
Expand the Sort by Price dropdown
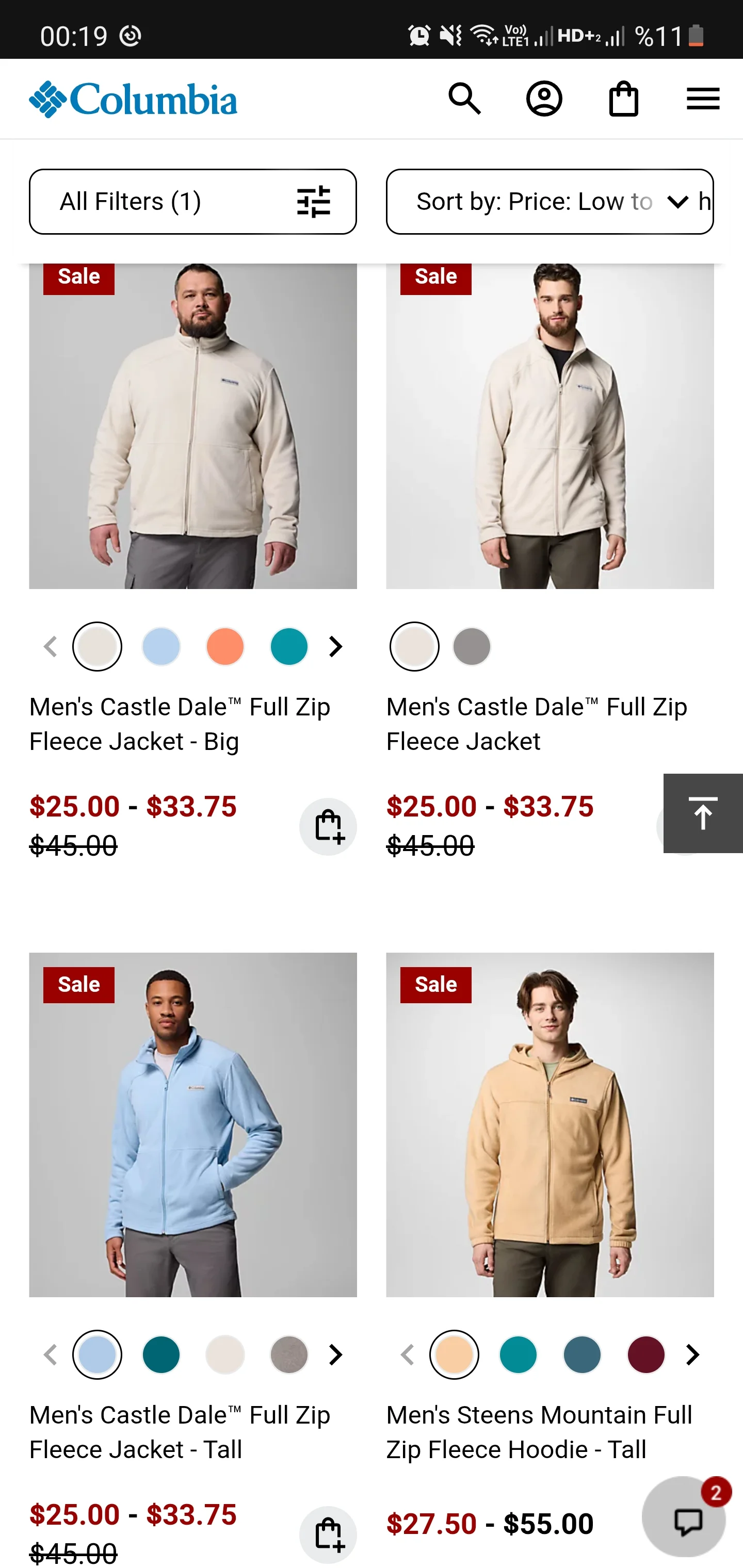point(550,202)
